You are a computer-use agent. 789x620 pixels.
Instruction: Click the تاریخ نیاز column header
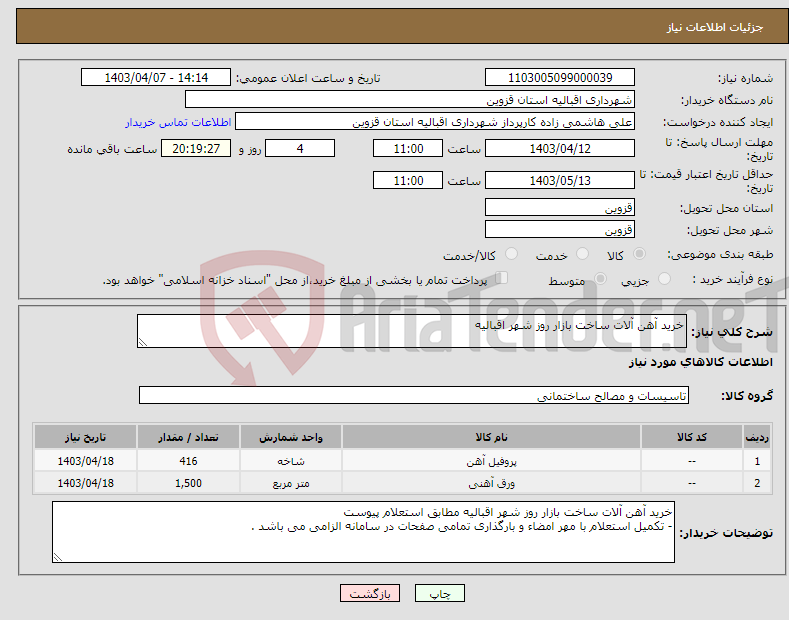point(86,437)
